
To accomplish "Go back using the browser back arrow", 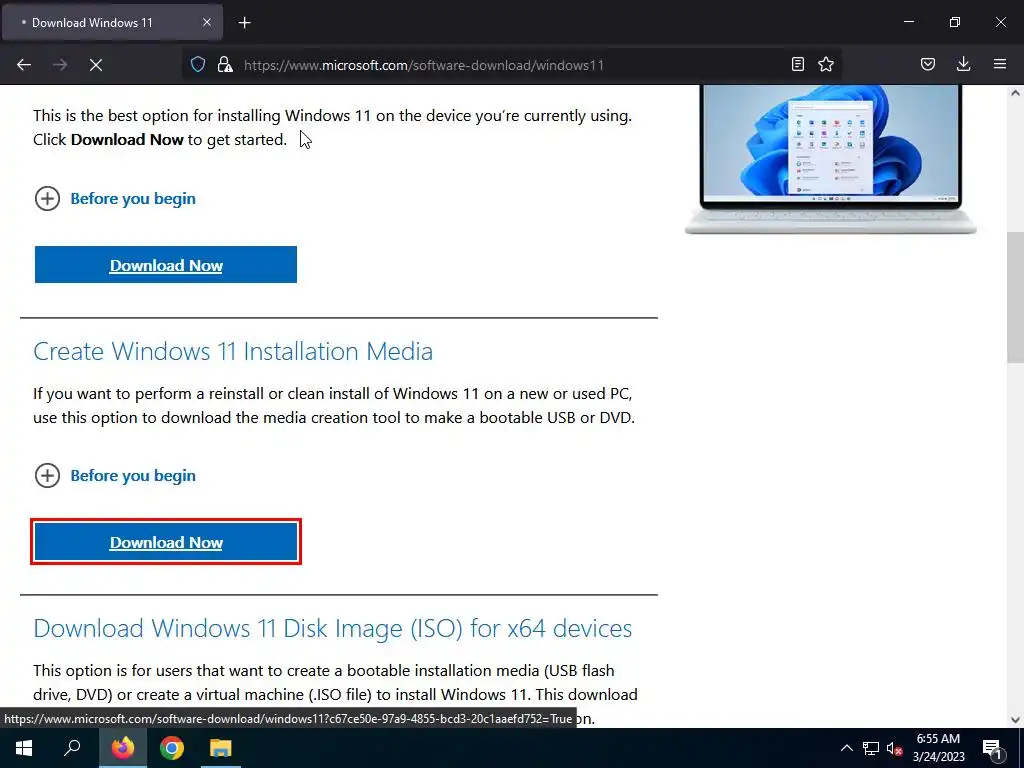I will [x=24, y=65].
